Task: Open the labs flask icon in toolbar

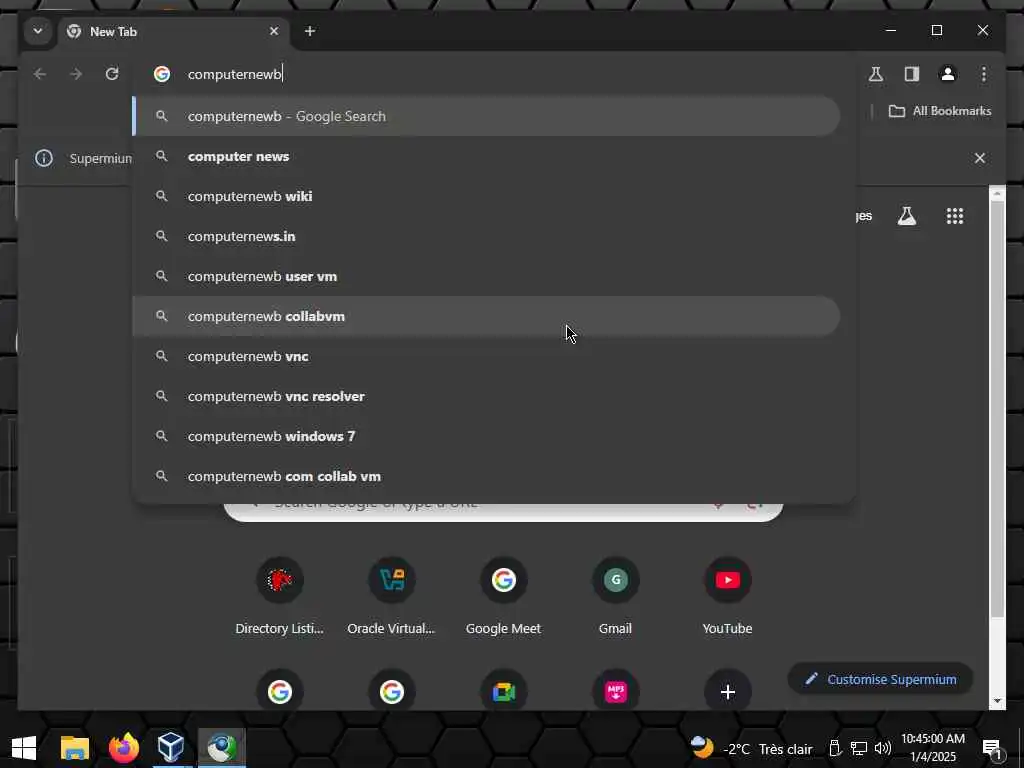Action: point(876,74)
